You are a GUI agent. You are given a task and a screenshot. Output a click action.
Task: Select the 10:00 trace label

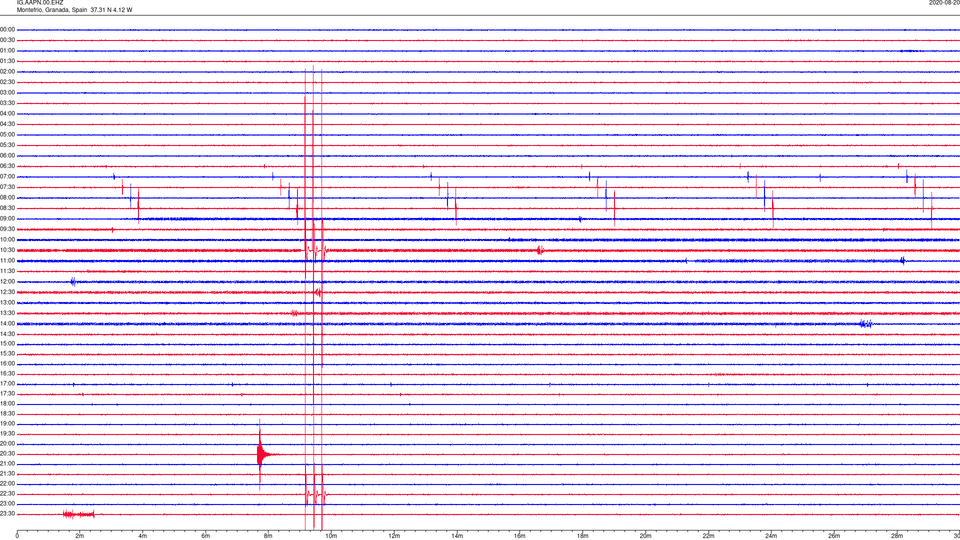coord(7,240)
